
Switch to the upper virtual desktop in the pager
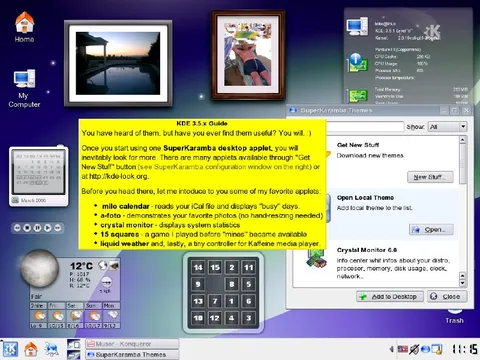click(74, 344)
